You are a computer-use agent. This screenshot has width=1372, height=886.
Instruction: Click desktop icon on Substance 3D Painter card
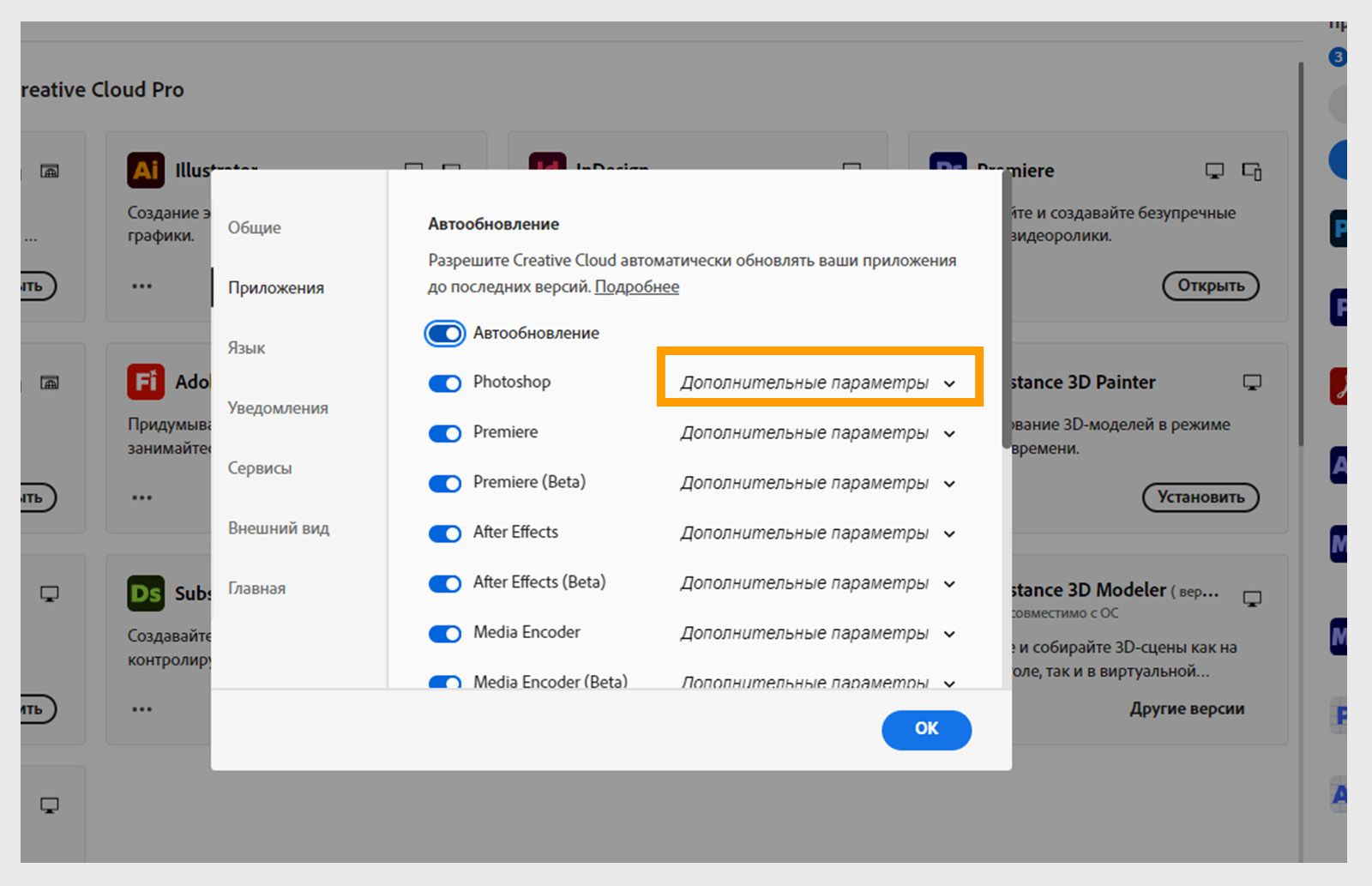pyautogui.click(x=1252, y=382)
